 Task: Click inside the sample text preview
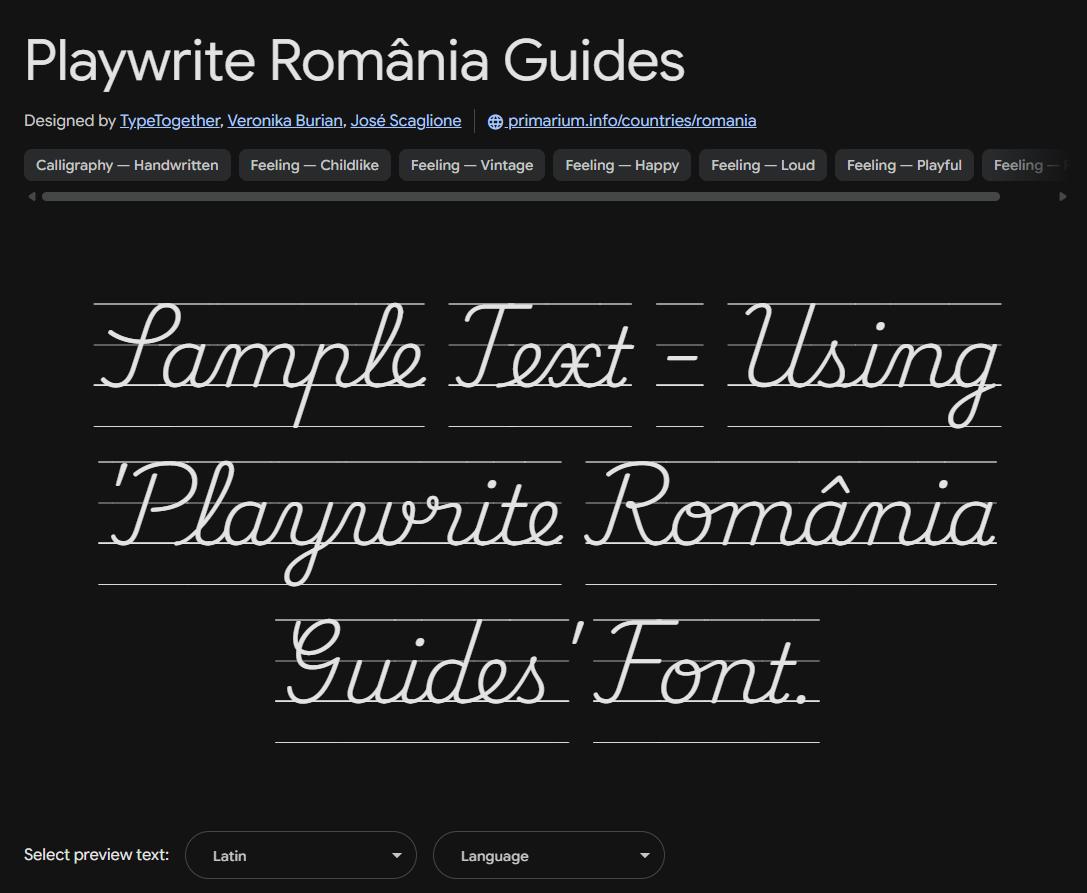tap(548, 523)
